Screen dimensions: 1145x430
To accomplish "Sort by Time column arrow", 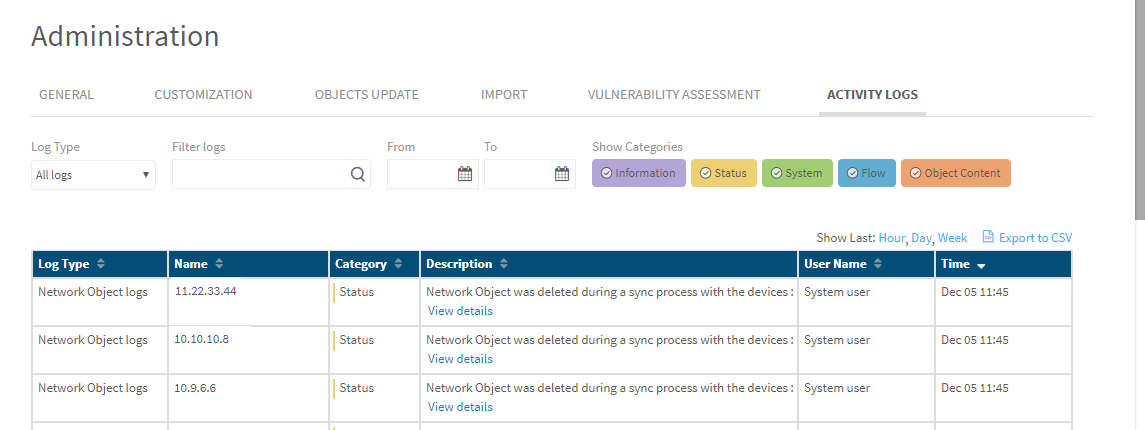I will coord(981,265).
